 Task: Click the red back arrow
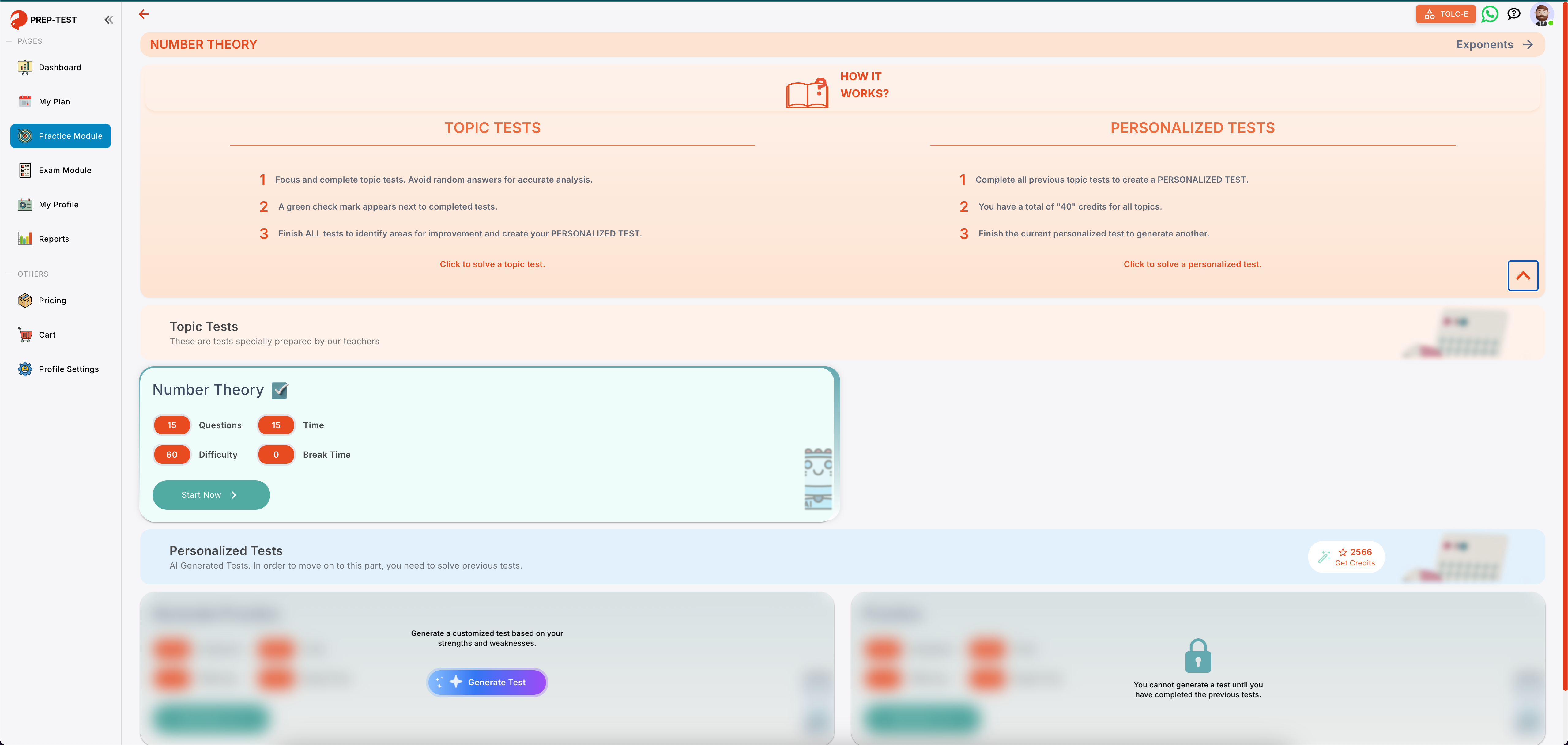pos(144,14)
